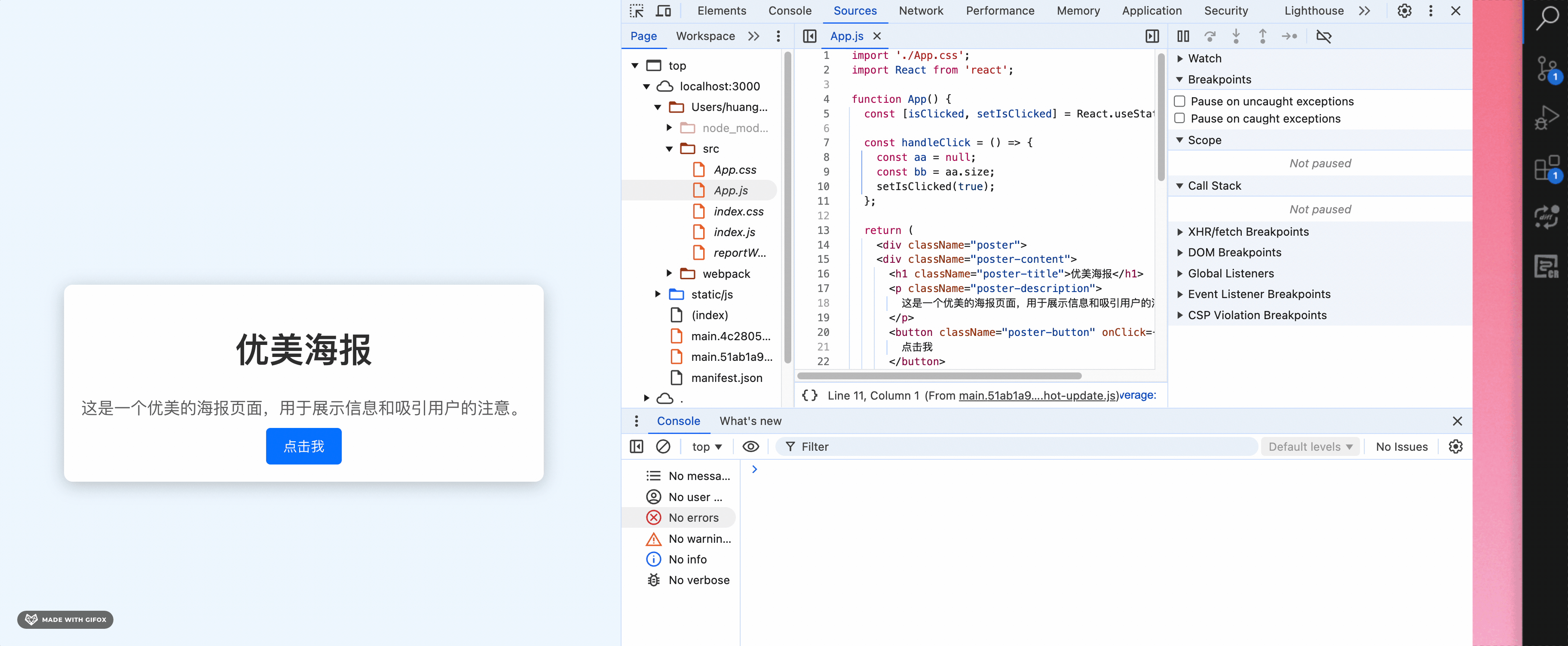Toggle the console sidebar panel button
The height and width of the screenshot is (646, 1568).
tap(636, 446)
